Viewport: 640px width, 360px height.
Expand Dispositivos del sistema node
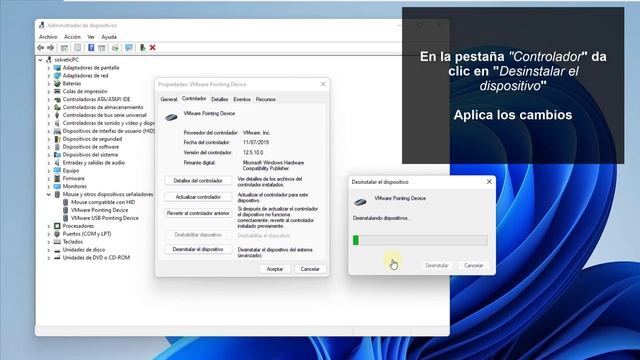click(x=49, y=155)
